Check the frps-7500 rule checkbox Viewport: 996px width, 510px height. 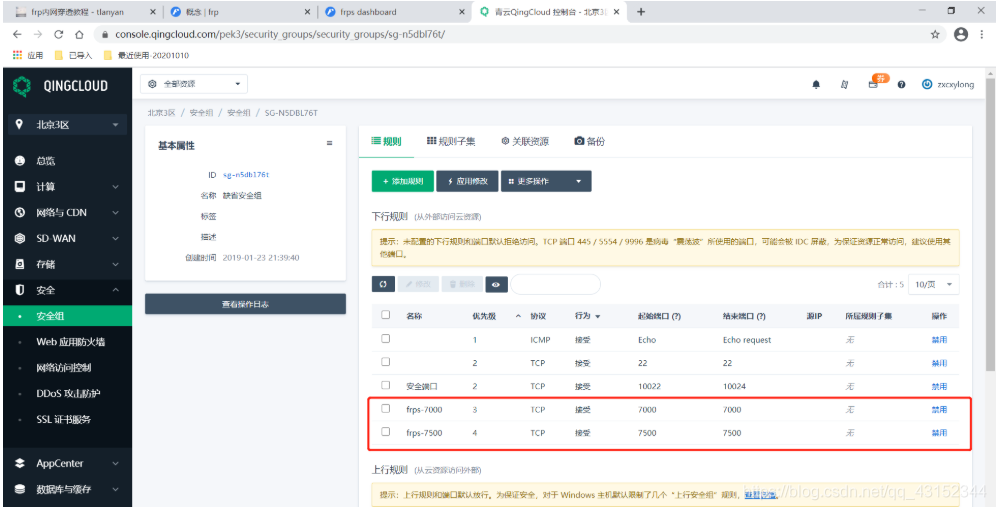[386, 431]
